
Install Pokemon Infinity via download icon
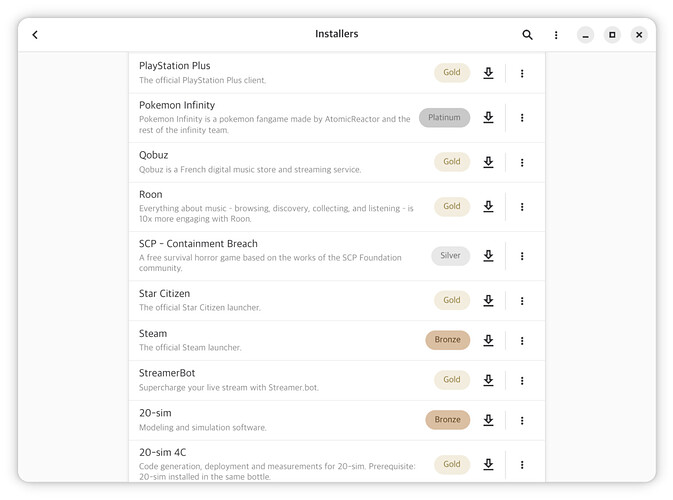point(488,118)
